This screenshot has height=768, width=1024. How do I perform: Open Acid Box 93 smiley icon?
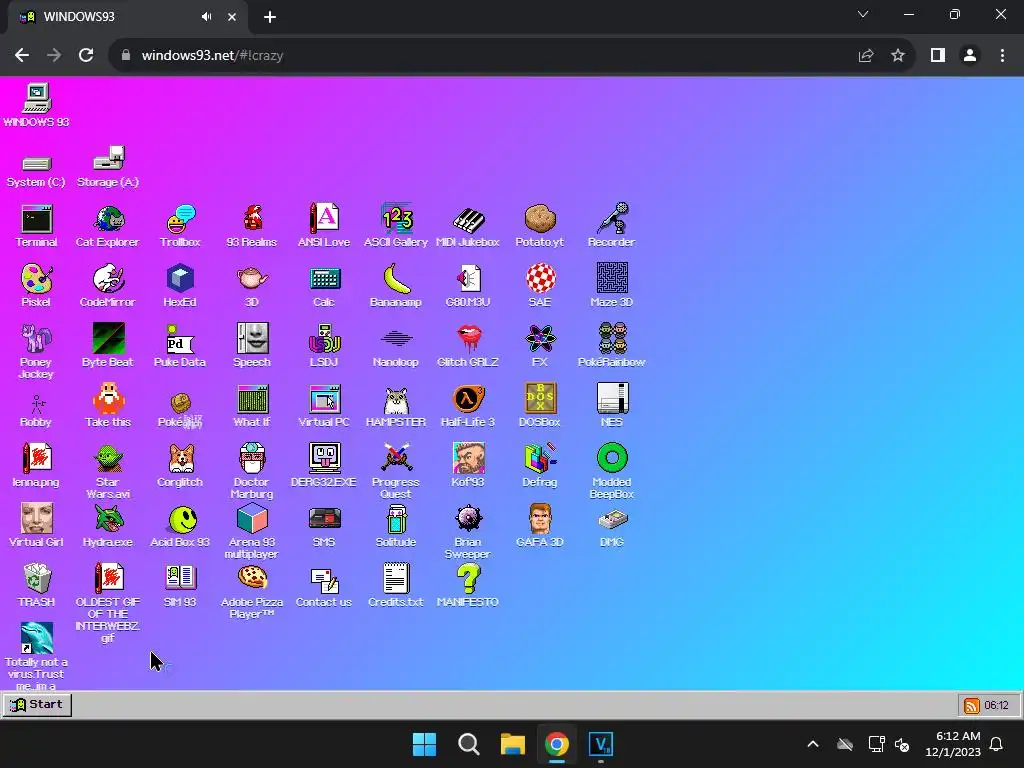click(180, 526)
